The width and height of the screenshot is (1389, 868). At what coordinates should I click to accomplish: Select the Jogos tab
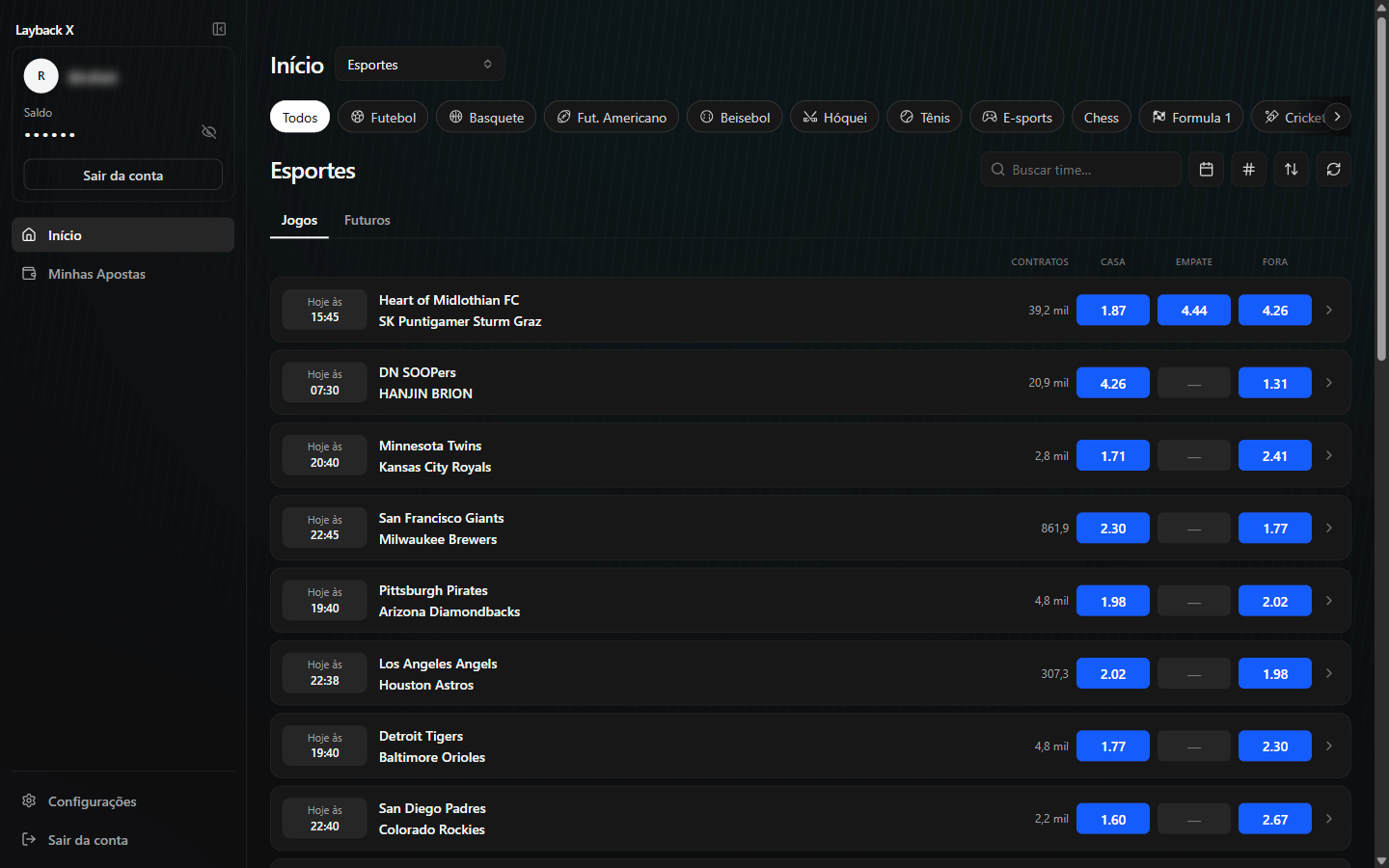(x=299, y=220)
